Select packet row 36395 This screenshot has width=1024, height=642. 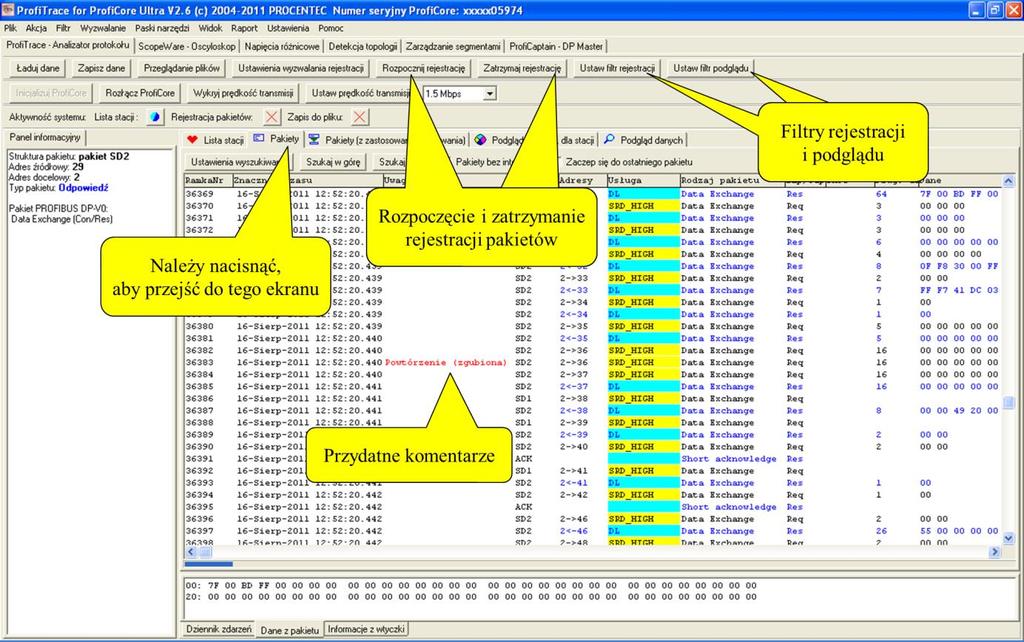click(593, 507)
